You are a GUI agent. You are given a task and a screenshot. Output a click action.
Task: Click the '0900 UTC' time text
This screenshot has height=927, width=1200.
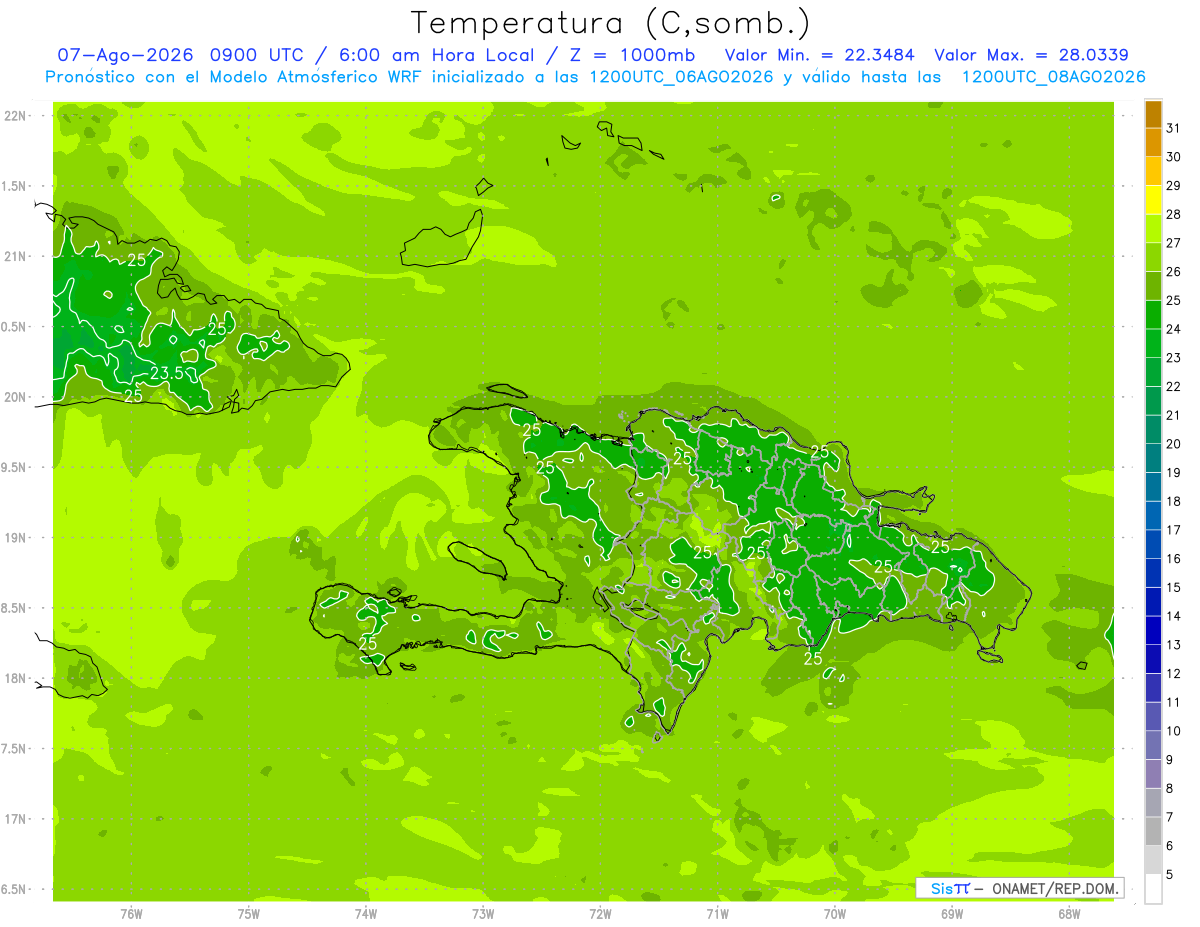[x=259, y=55]
